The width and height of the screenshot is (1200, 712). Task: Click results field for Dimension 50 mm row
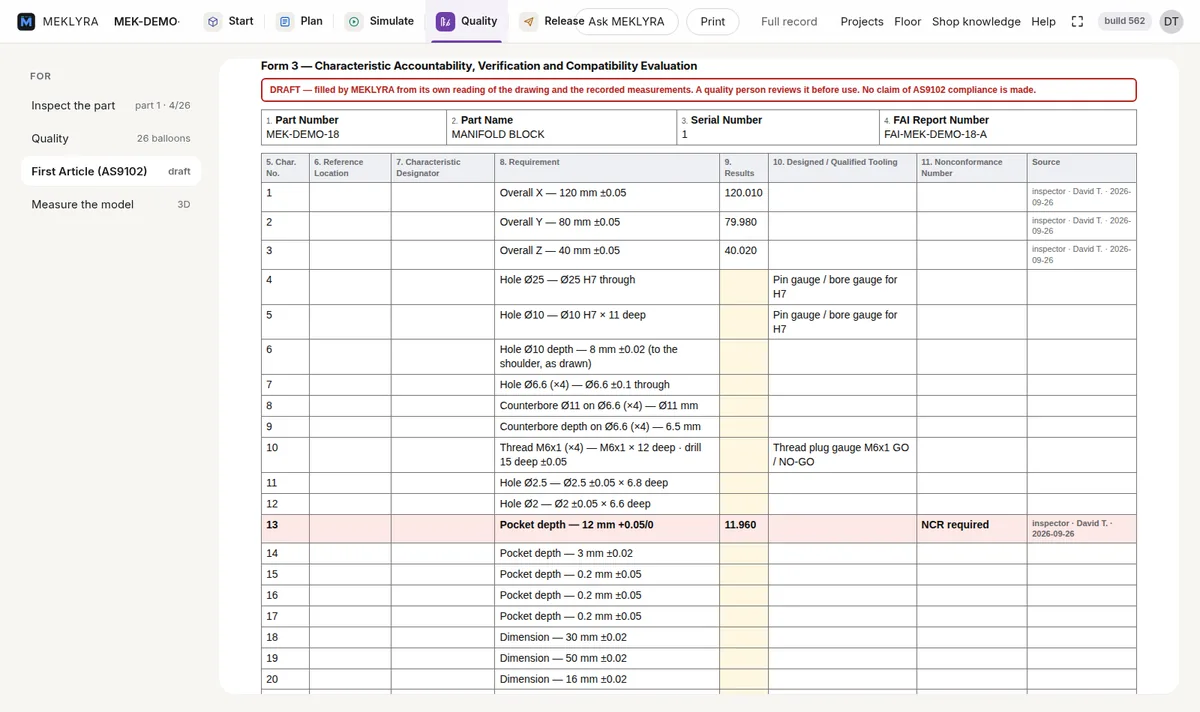point(744,658)
